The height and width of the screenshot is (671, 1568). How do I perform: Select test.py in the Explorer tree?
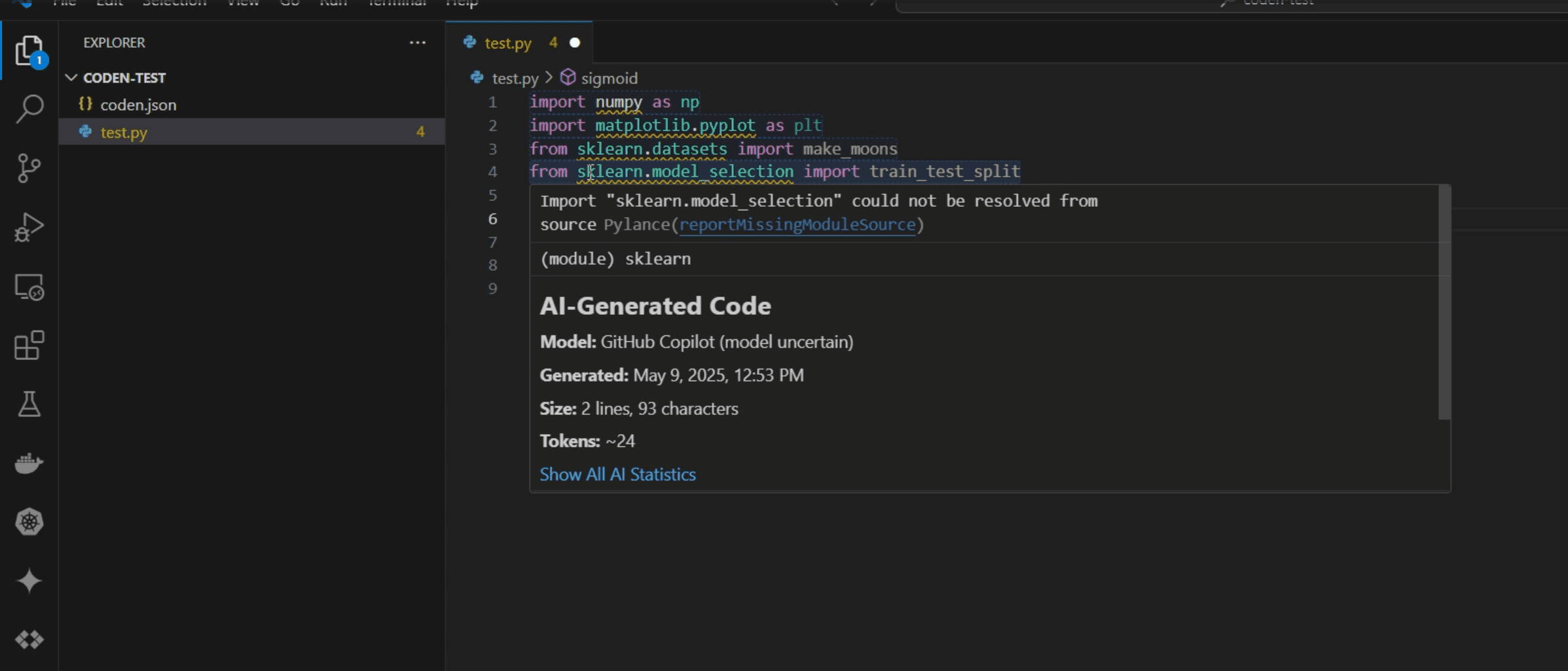click(251, 132)
